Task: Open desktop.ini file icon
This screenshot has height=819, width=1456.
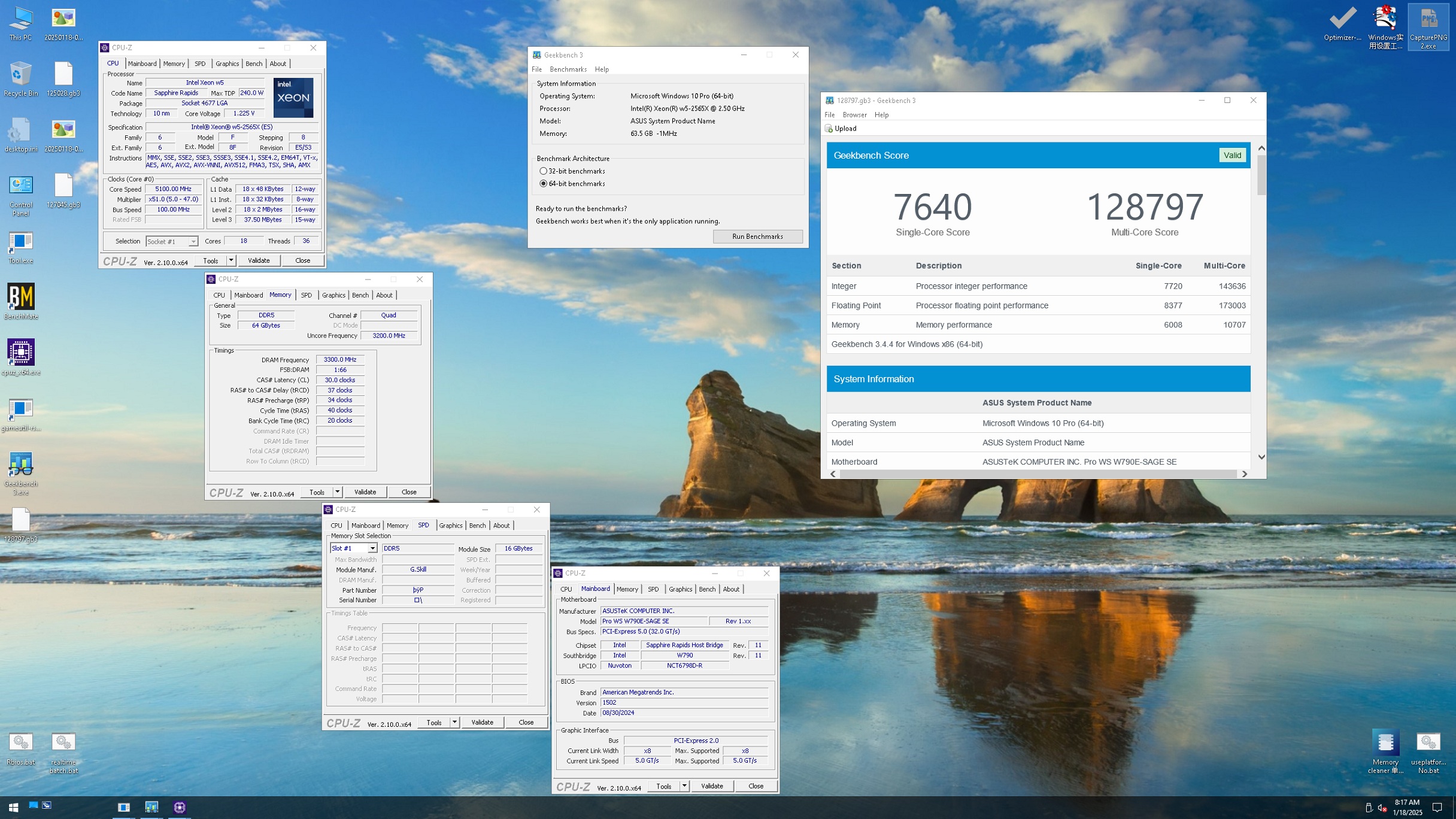Action: [20, 135]
